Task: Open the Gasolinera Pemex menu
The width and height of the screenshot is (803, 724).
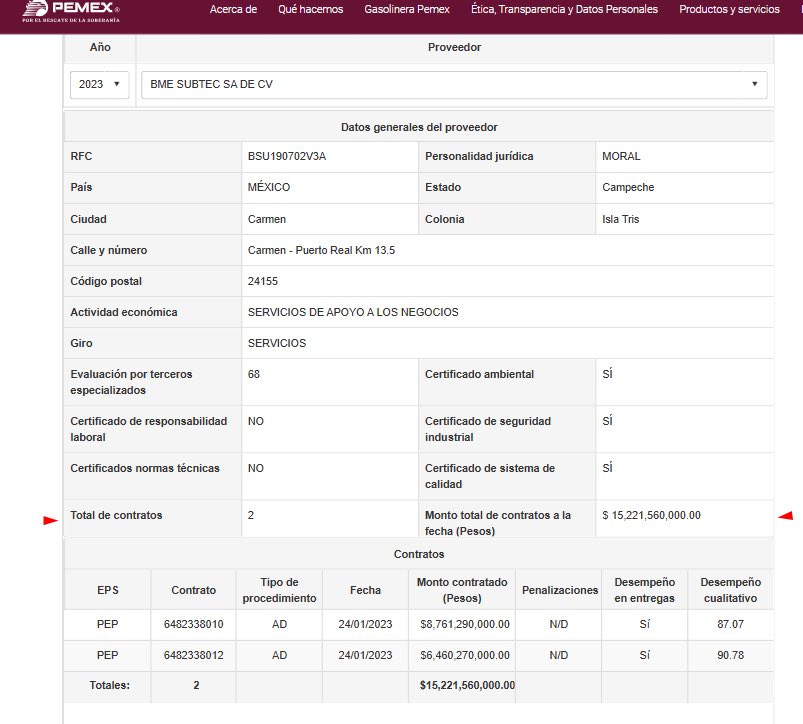Action: click(407, 9)
